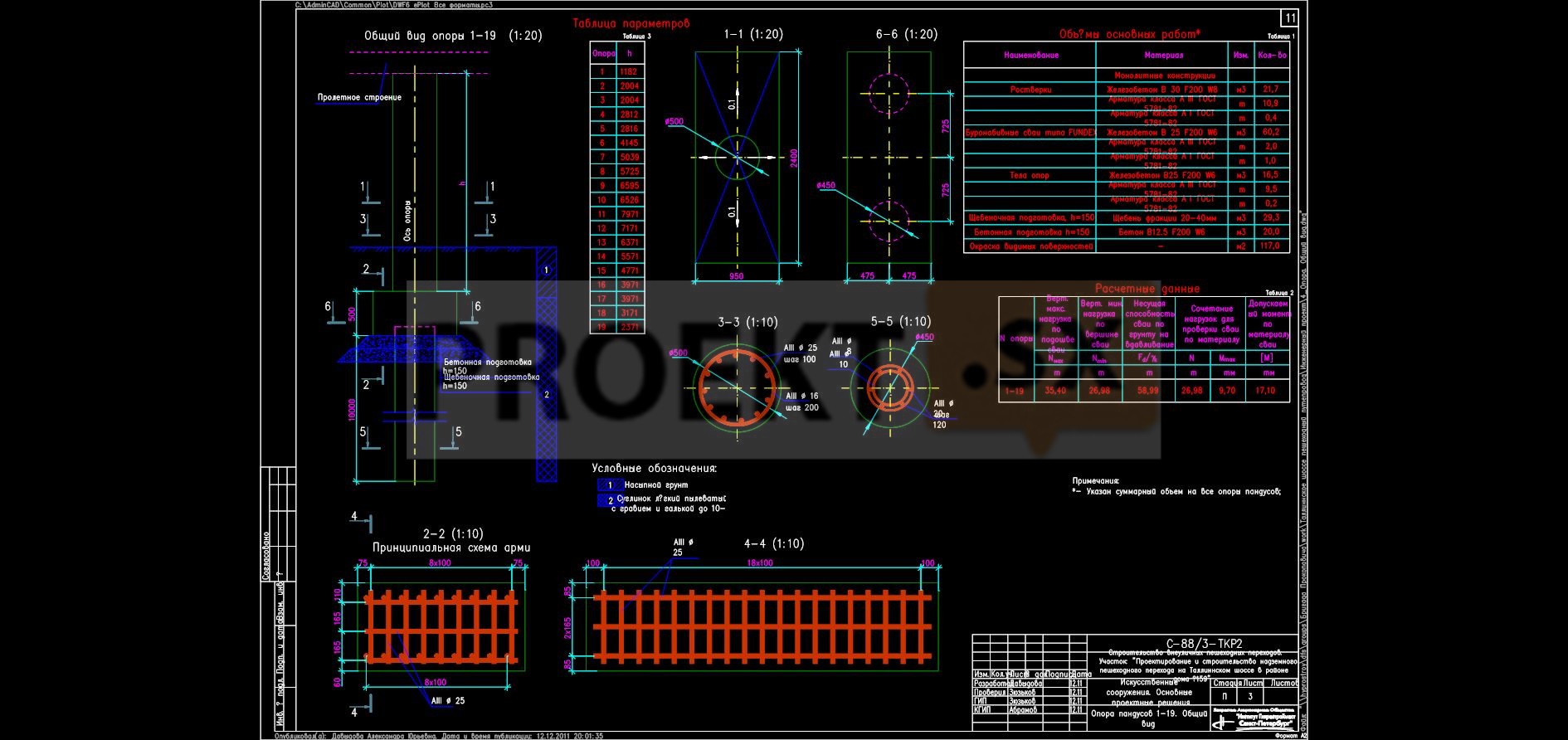Select the section title "2-2 (1:10)"
Viewport: 1568px width, 740px height.
pyautogui.click(x=453, y=533)
